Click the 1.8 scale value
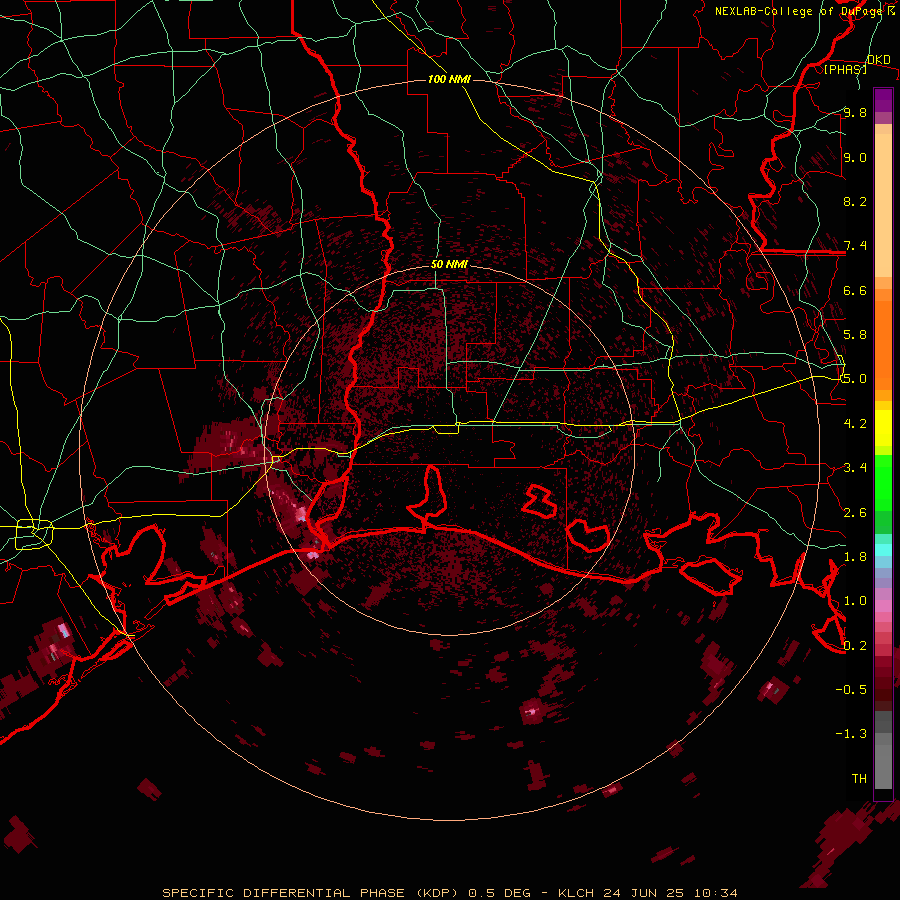The width and height of the screenshot is (900, 900). click(x=855, y=557)
